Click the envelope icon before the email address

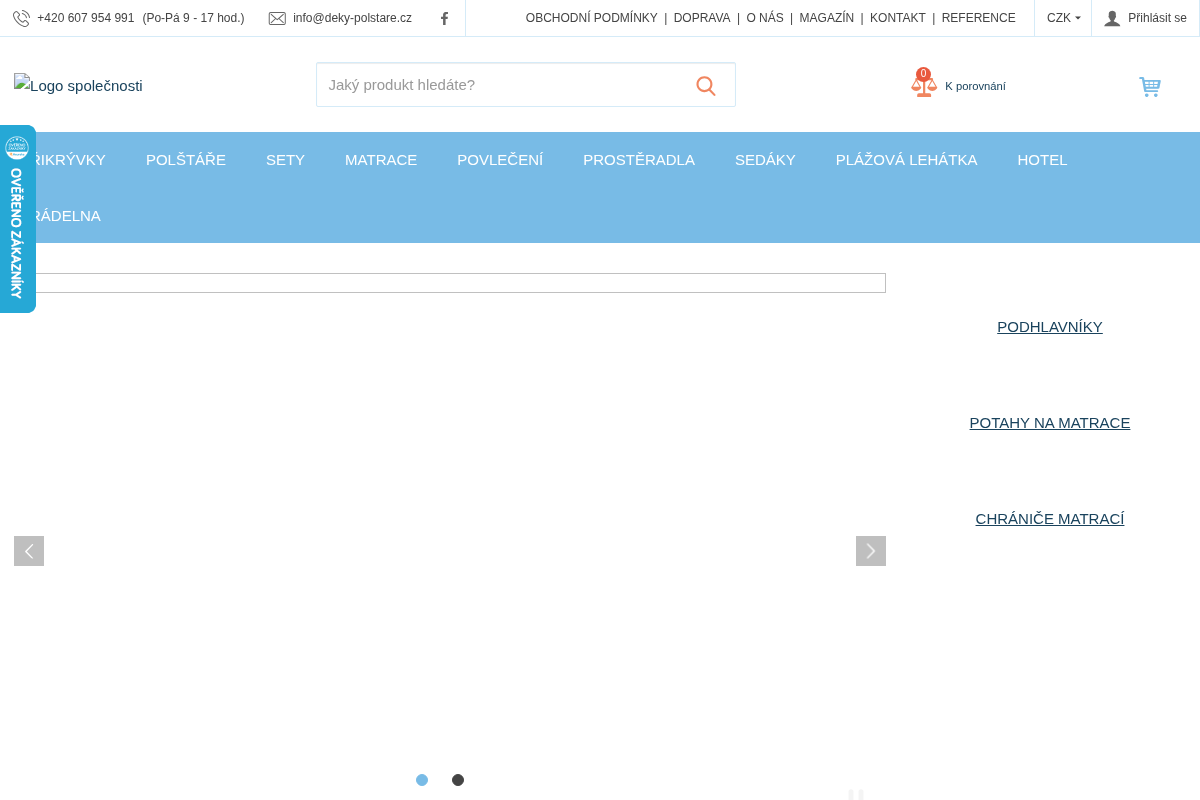(x=277, y=18)
